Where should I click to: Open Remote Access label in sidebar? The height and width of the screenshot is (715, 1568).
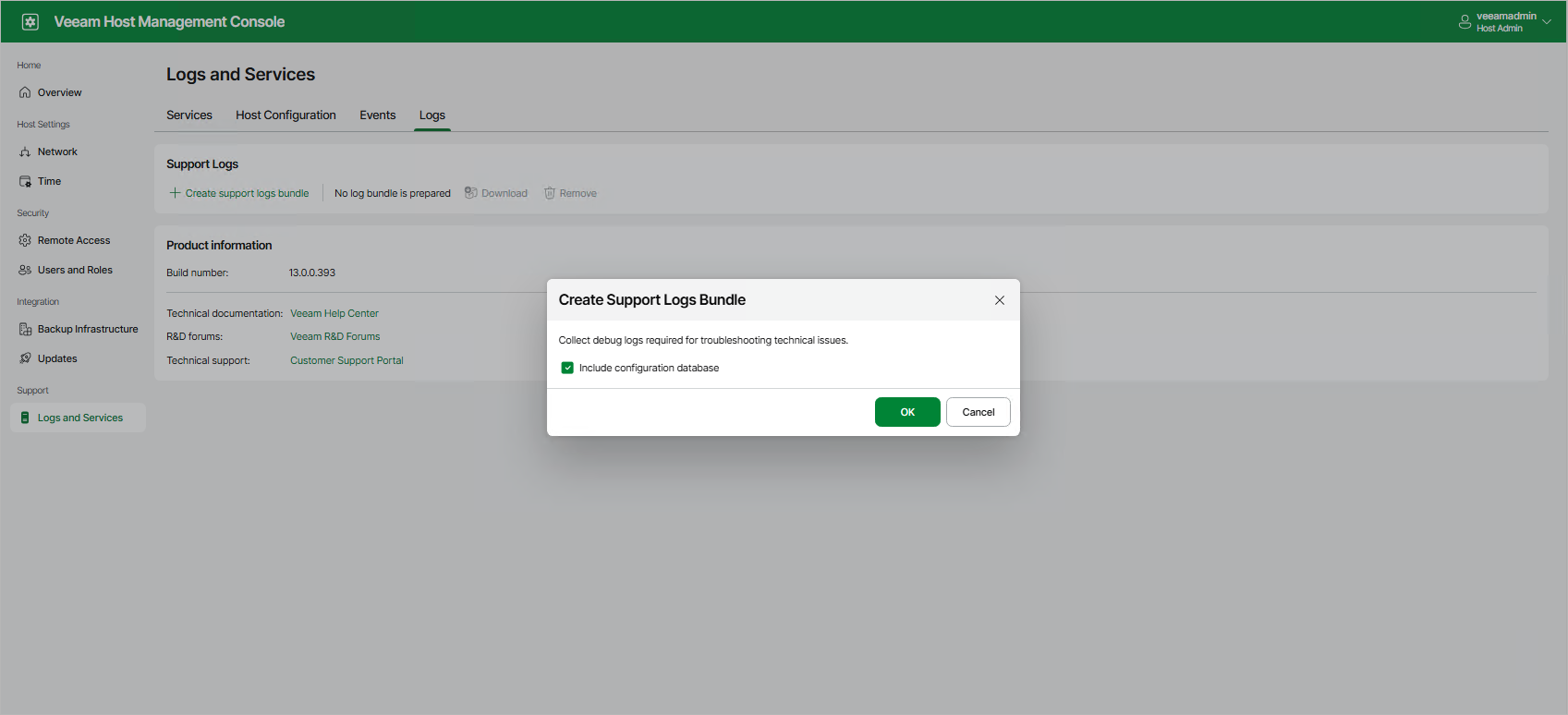click(74, 240)
